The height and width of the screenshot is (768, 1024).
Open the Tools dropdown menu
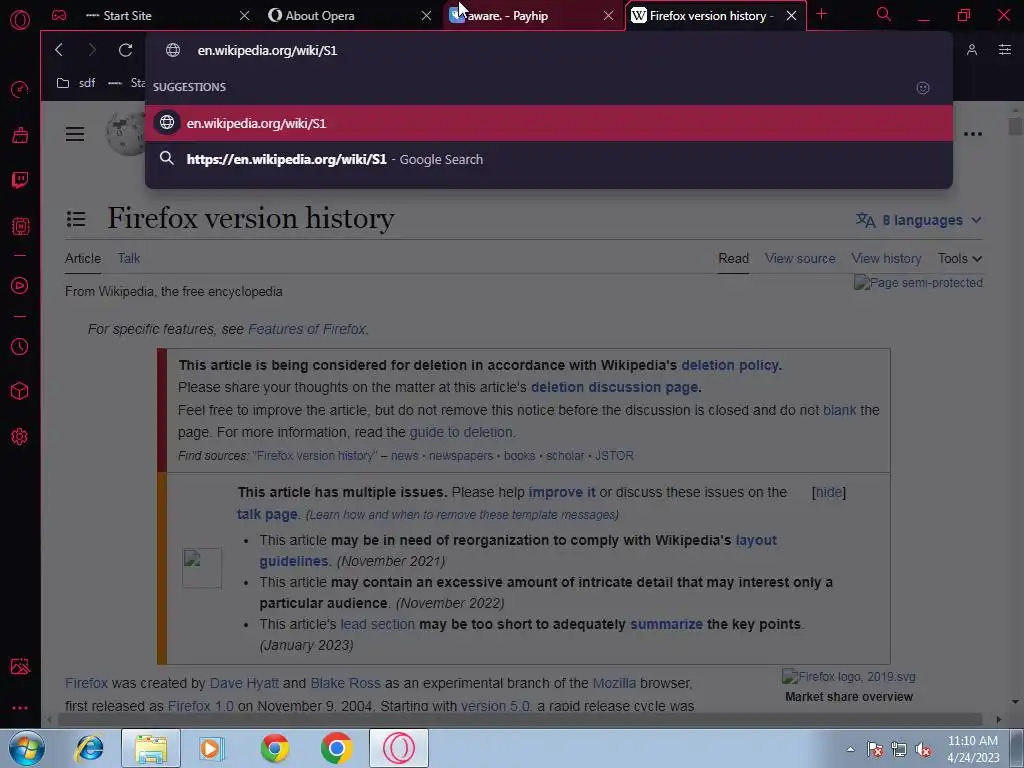coord(959,259)
